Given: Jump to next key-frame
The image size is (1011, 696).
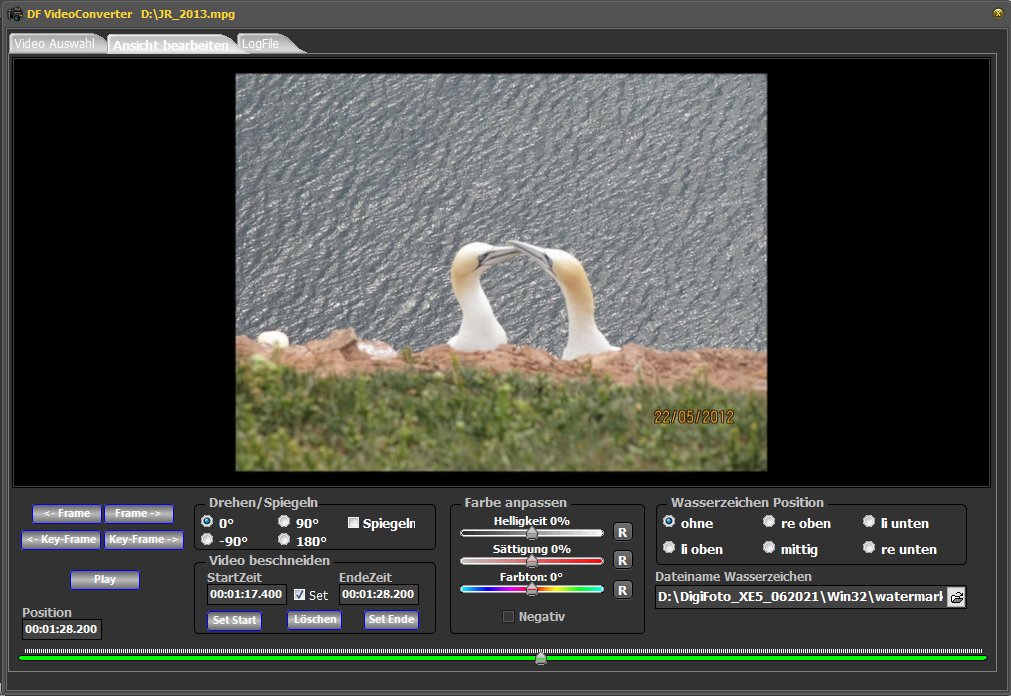Looking at the screenshot, I should [144, 540].
